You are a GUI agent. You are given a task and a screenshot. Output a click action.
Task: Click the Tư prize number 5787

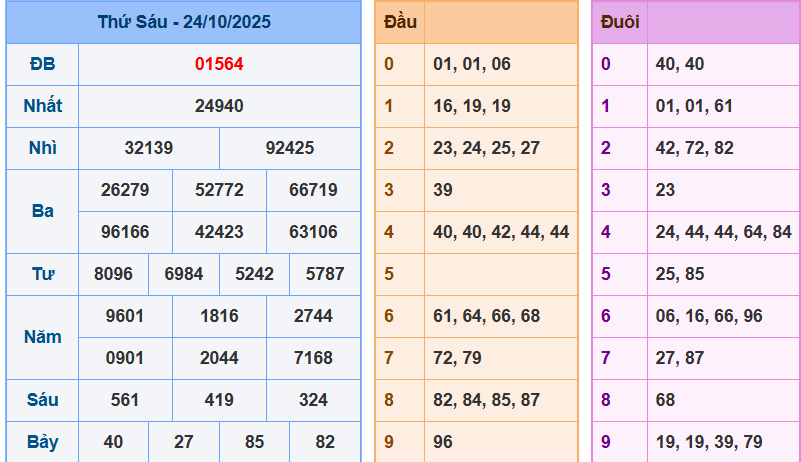tap(325, 274)
